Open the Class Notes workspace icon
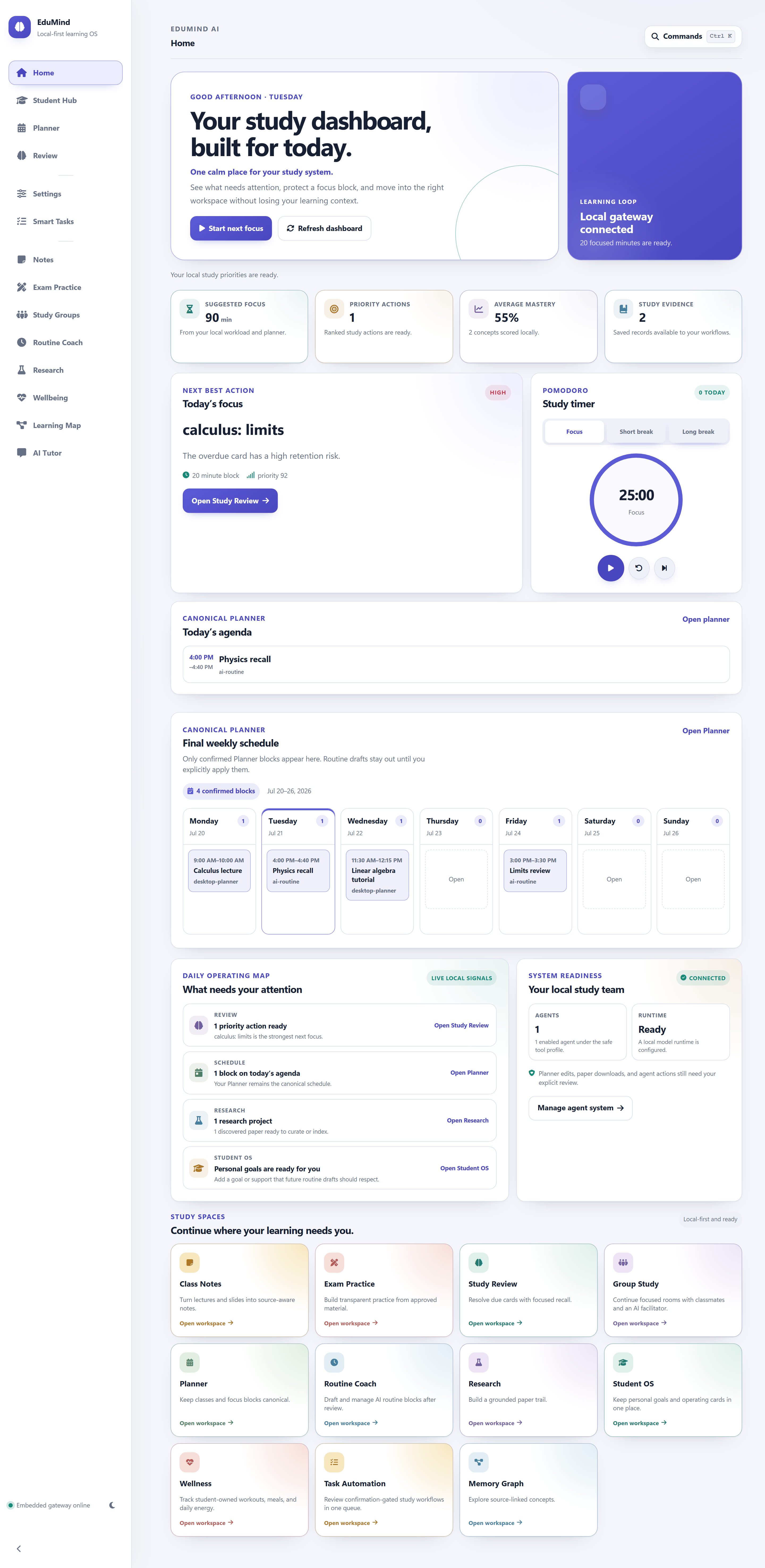This screenshot has width=765, height=1568. (x=189, y=1262)
